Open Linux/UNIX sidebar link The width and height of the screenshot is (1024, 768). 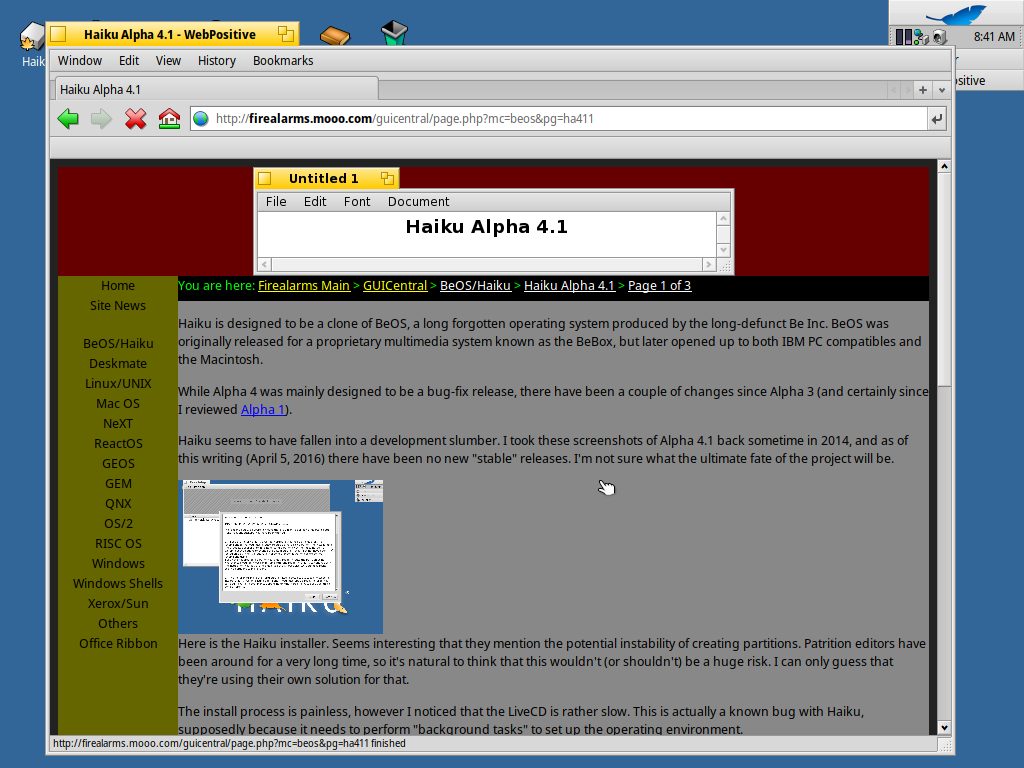118,383
